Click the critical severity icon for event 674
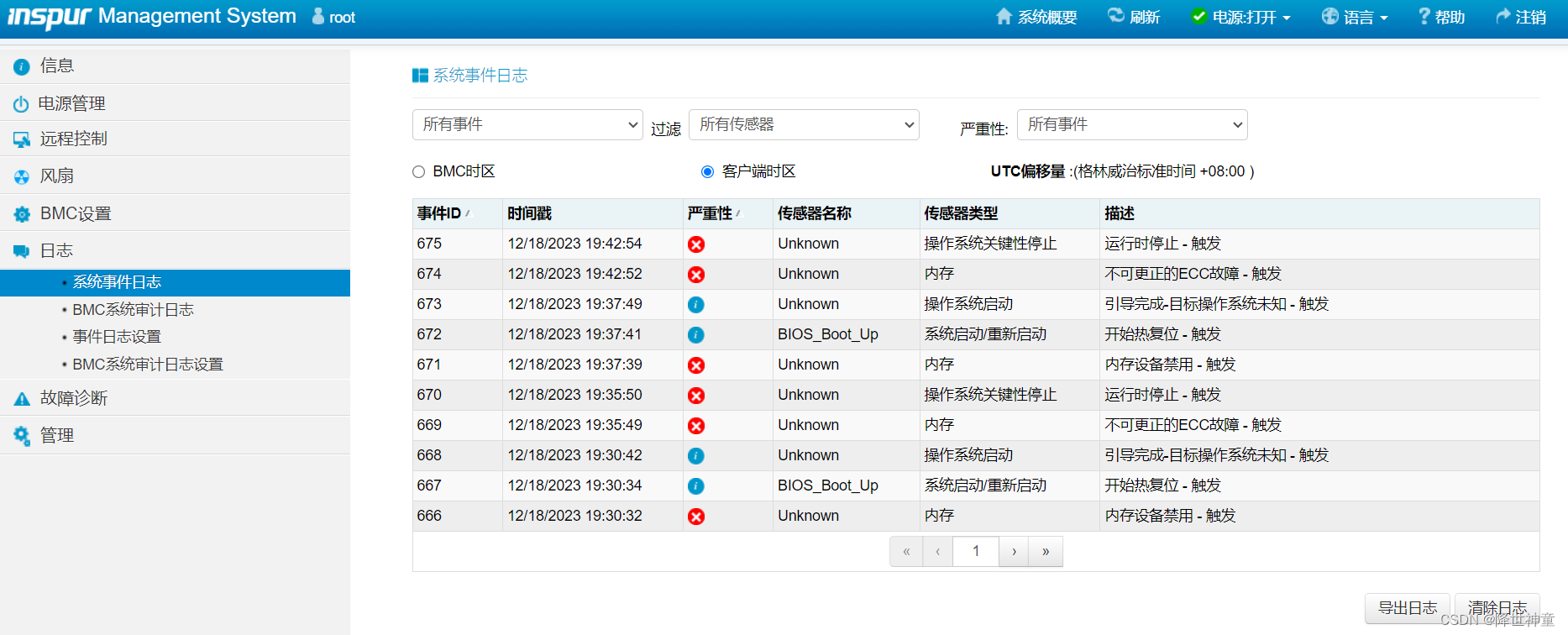The width and height of the screenshot is (1568, 635). pyautogui.click(x=696, y=275)
